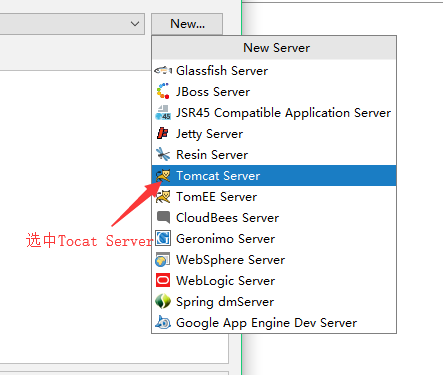443x375 pixels.
Task: Click the JBoss colorful dots icon
Action: tap(163, 91)
